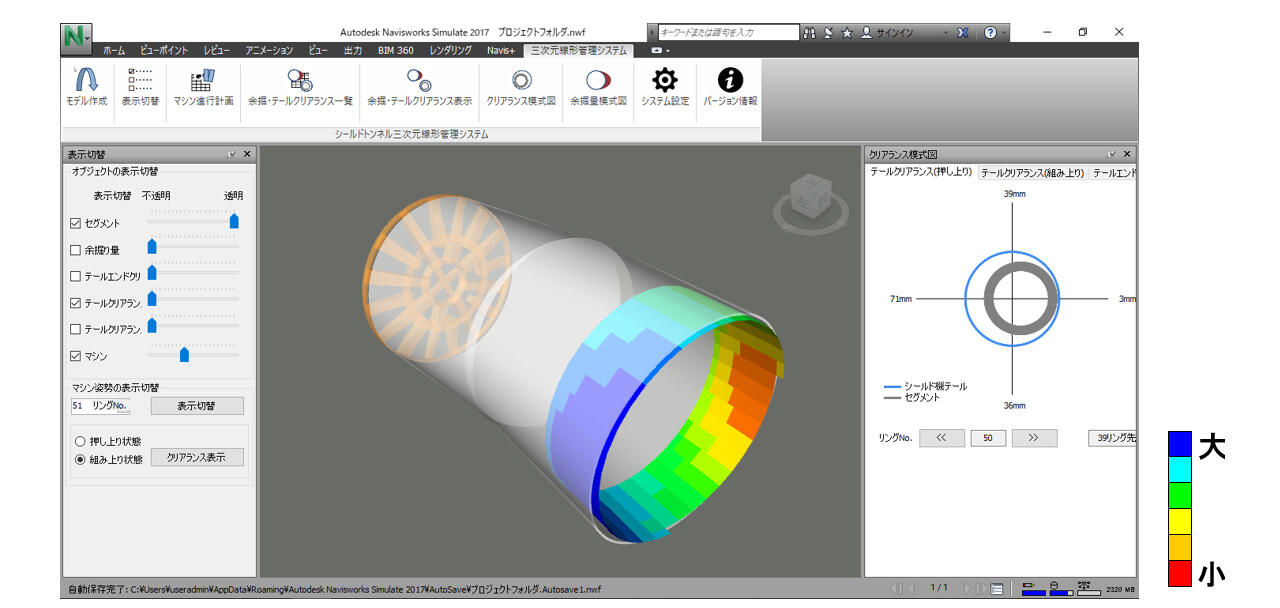Click the next ring >> button
The width and height of the screenshot is (1280, 608).
point(1034,438)
